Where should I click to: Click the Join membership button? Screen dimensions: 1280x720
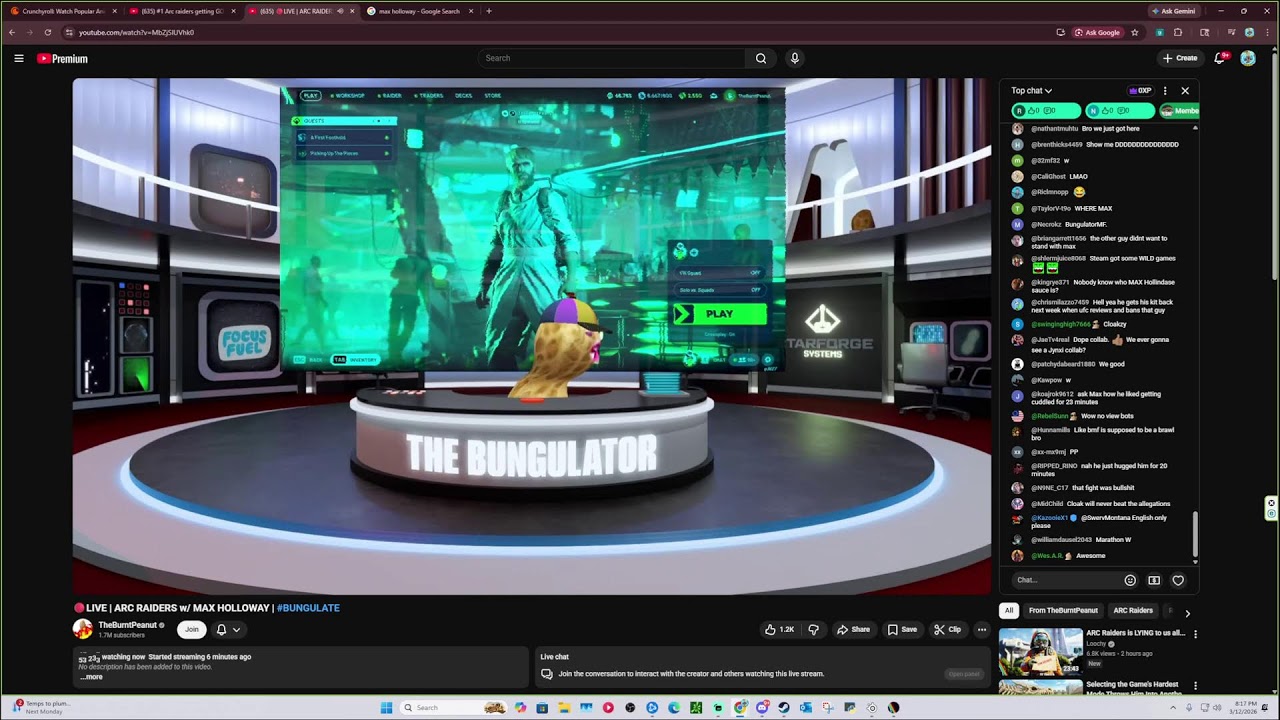pyautogui.click(x=192, y=629)
